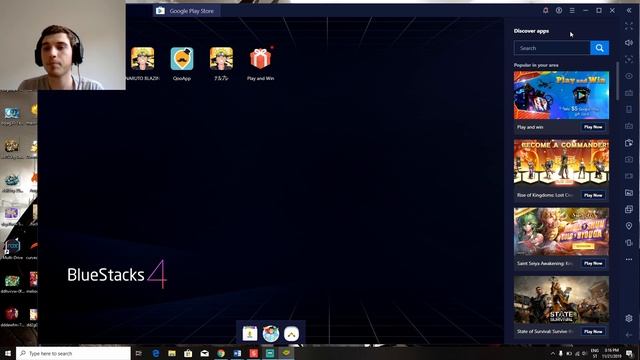
Task: Open Microsoft Word from the taskbar
Action: click(x=237, y=353)
